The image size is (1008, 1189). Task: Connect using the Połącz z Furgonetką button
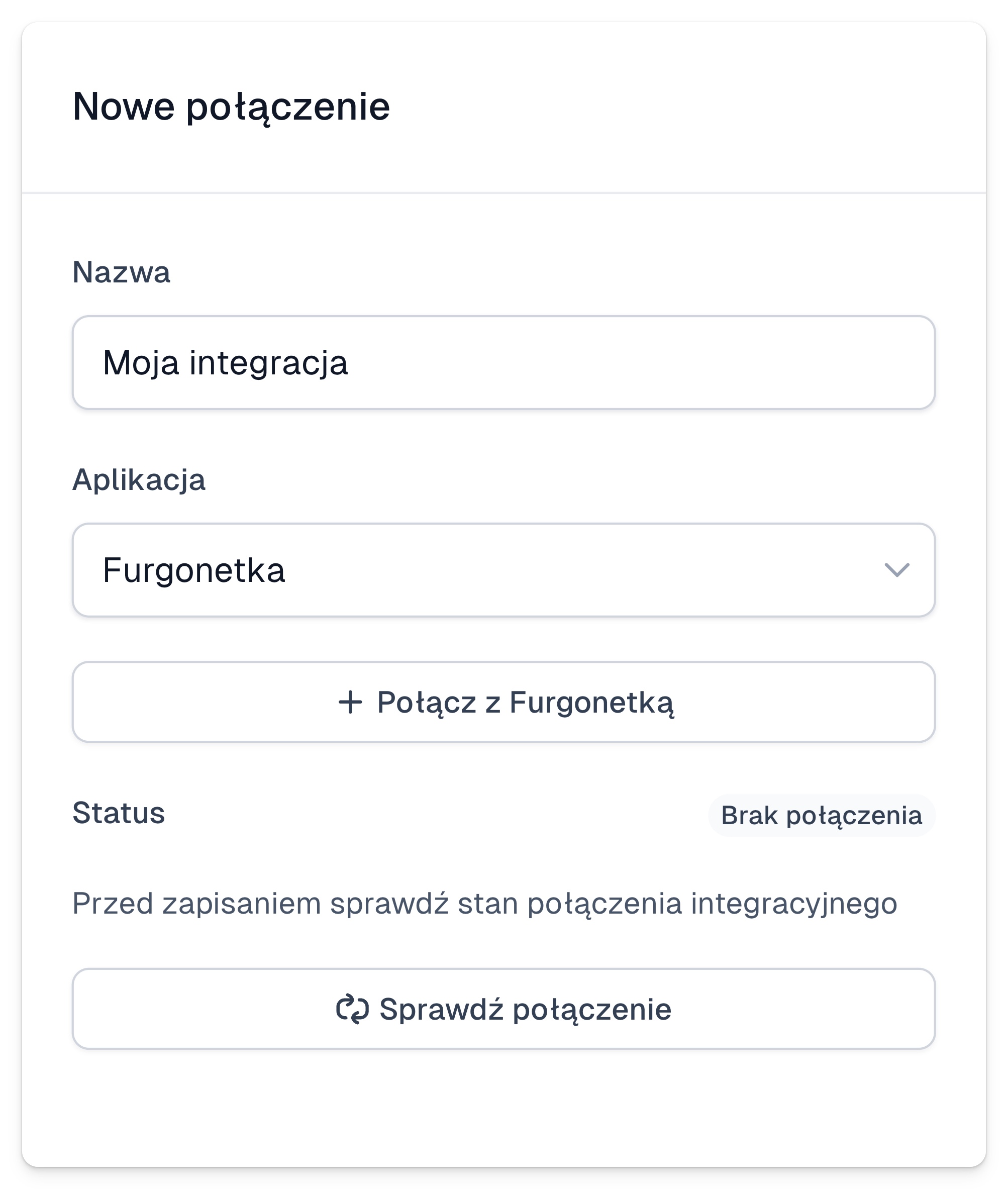pos(503,702)
